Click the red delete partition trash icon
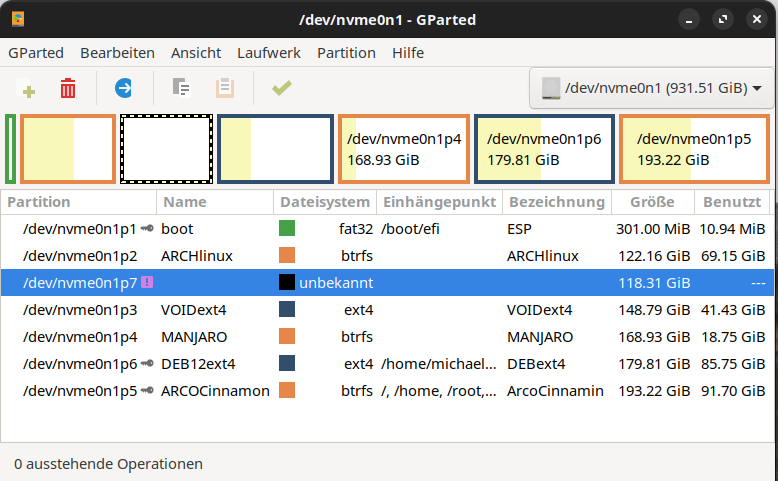This screenshot has width=778, height=481. tap(68, 89)
